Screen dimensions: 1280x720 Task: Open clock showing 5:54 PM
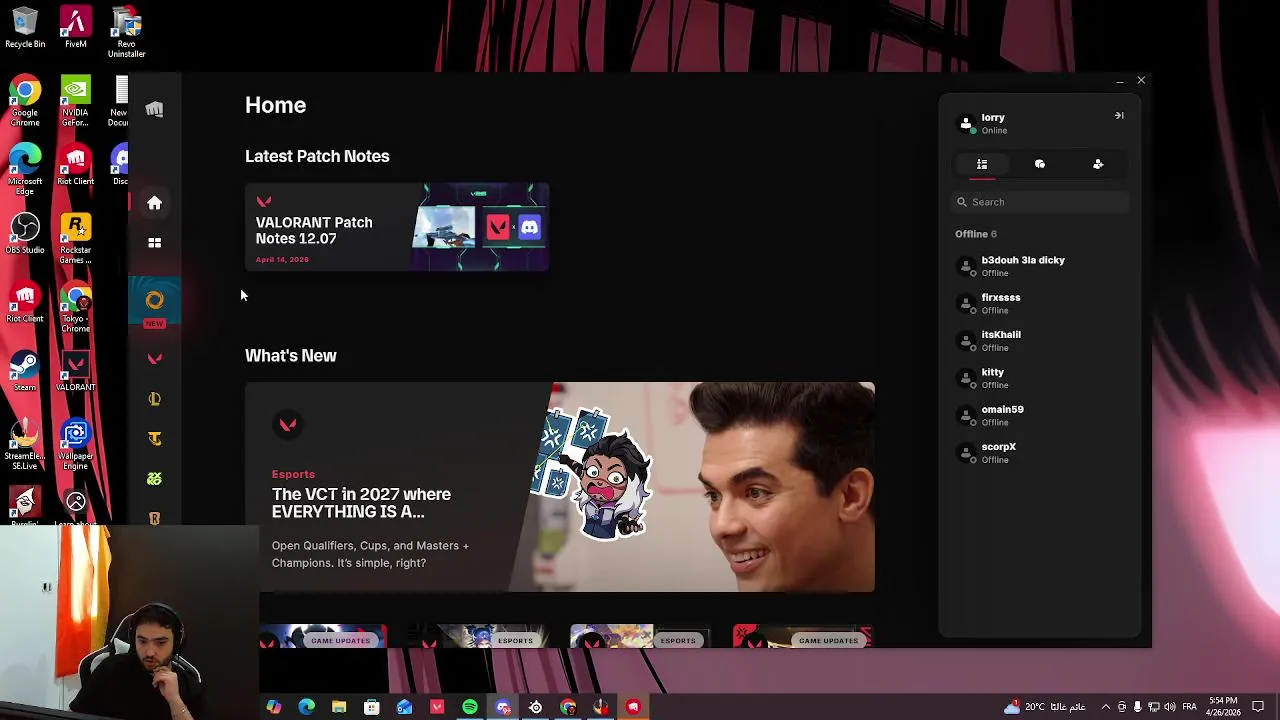pyautogui.click(x=1223, y=707)
